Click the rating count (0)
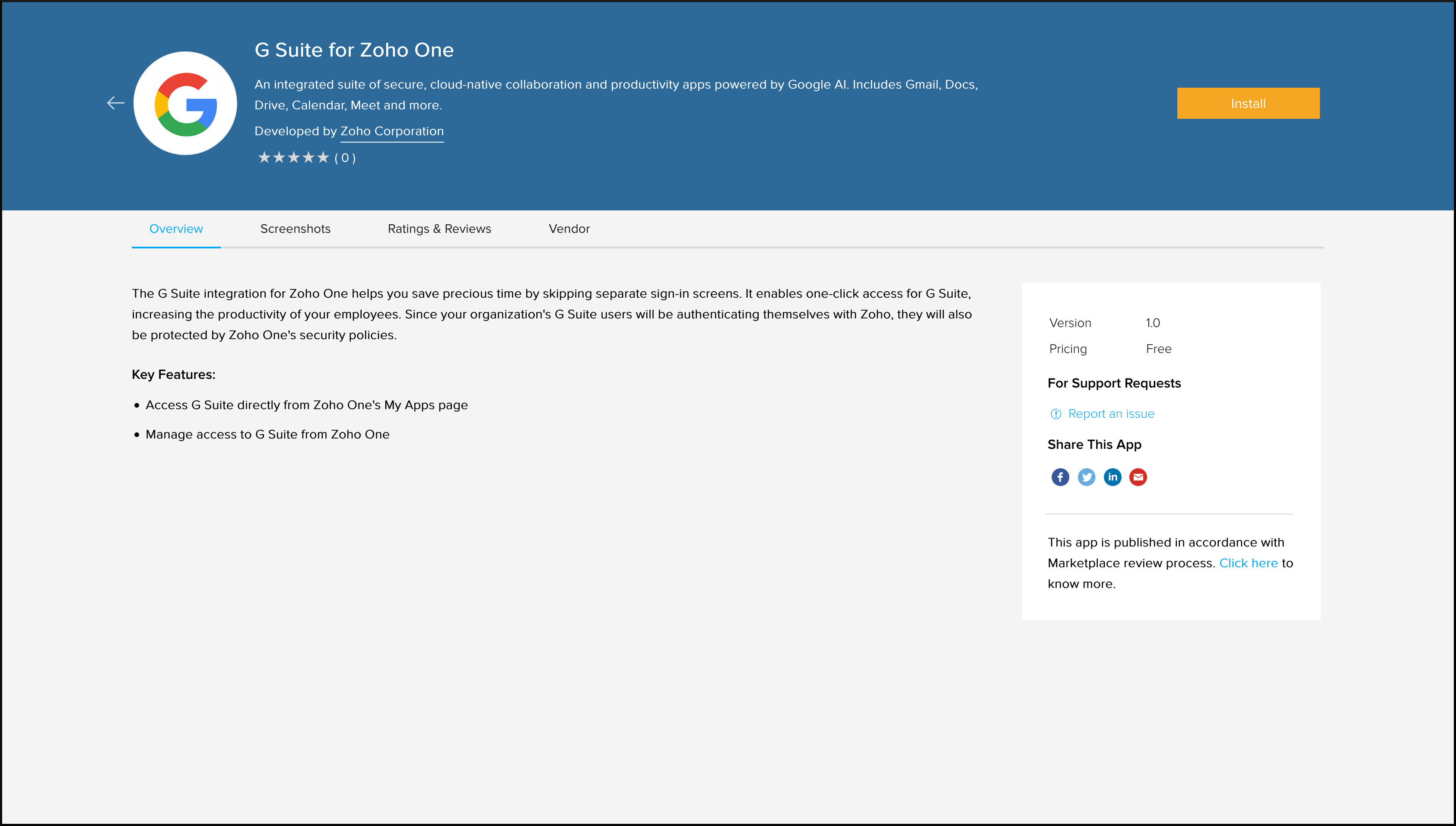The image size is (1456, 826). [345, 158]
